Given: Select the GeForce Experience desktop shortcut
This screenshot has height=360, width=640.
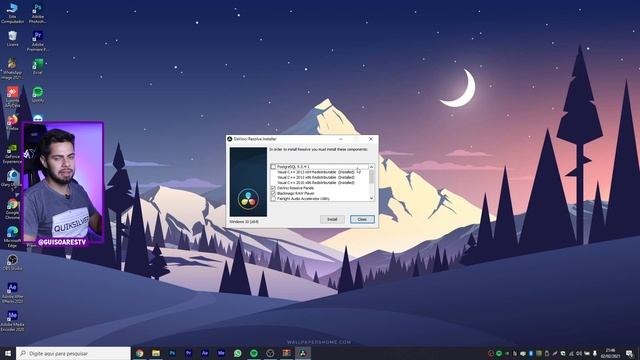Looking at the screenshot, I should click(12, 153).
